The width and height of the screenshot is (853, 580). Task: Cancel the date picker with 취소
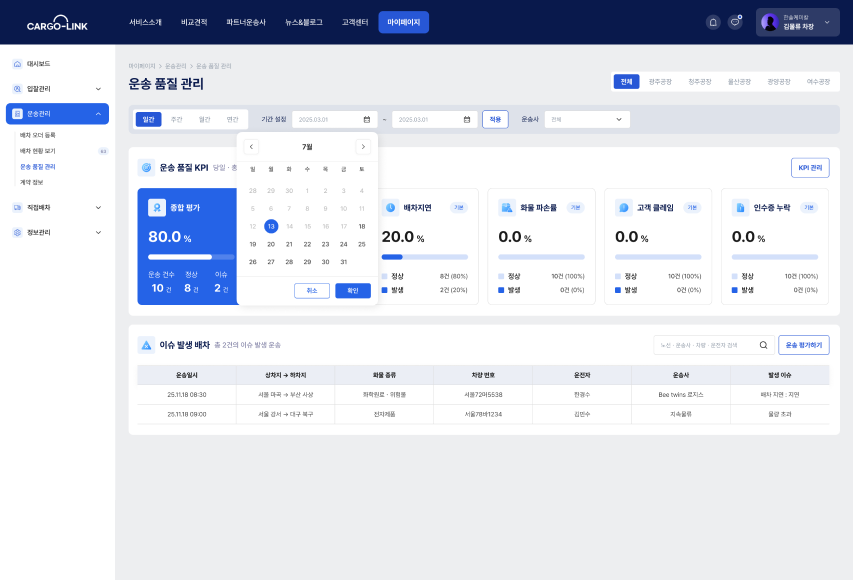coord(312,291)
